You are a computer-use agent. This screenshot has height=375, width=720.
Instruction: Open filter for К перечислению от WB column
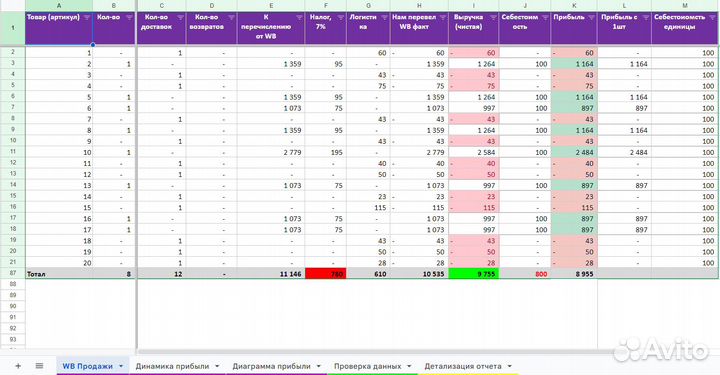click(x=299, y=17)
